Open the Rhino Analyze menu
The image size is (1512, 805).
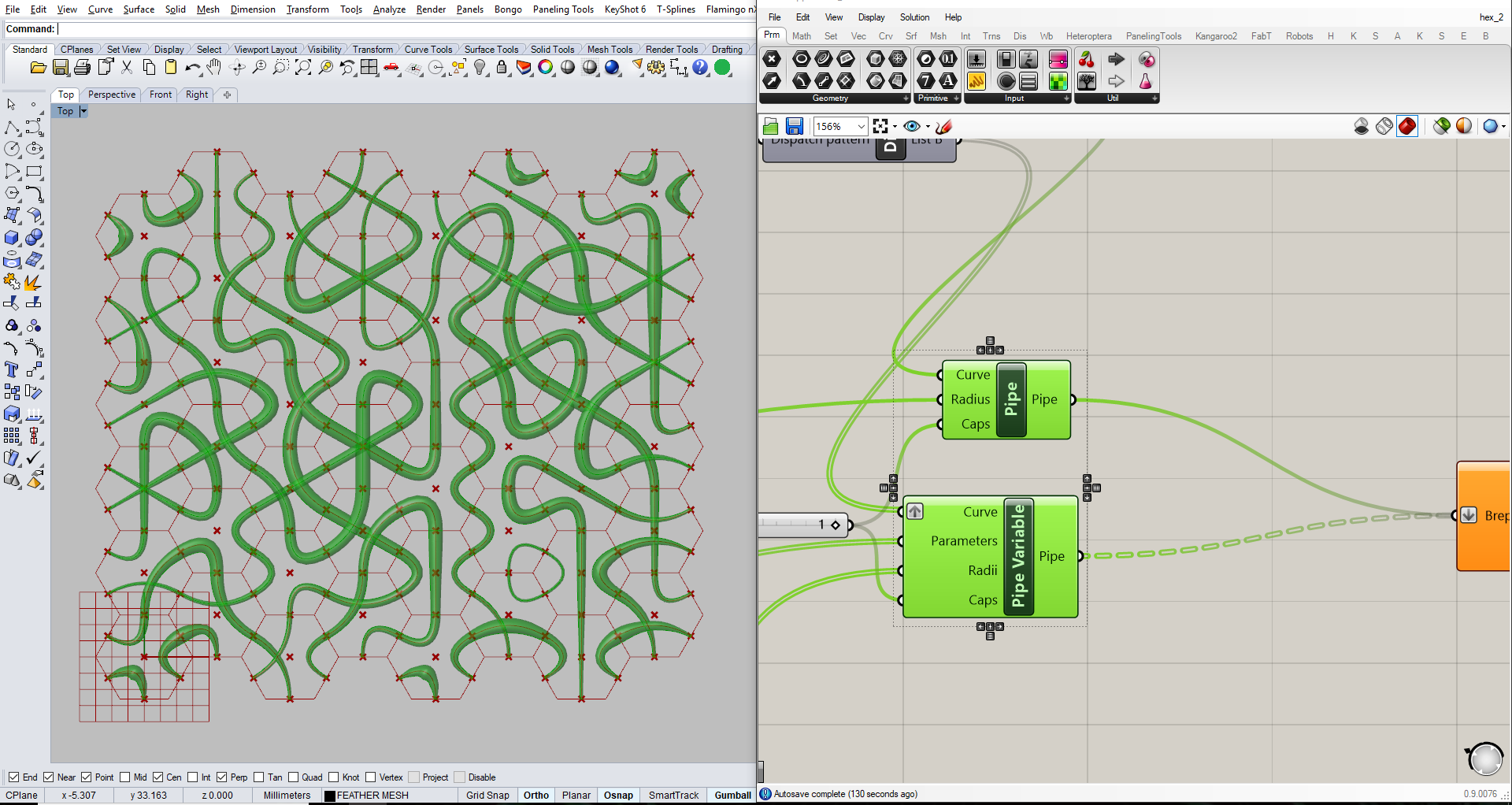[389, 9]
